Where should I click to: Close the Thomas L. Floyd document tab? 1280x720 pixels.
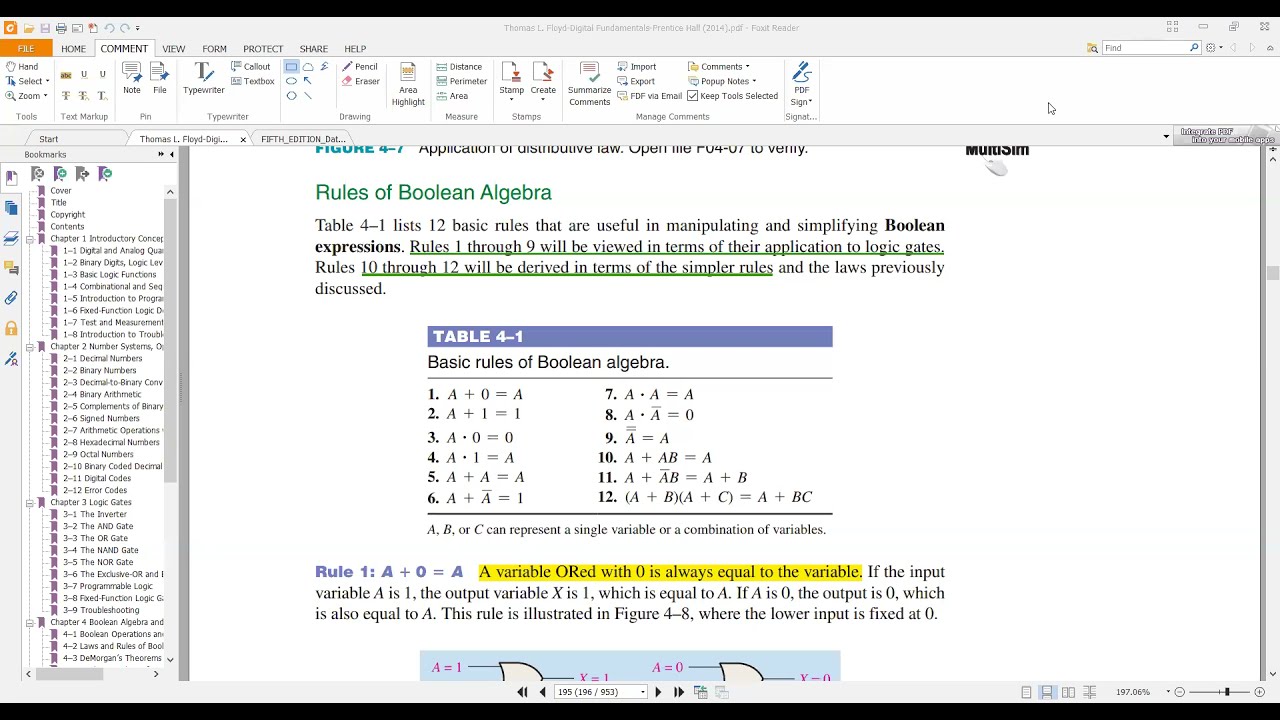coord(243,139)
